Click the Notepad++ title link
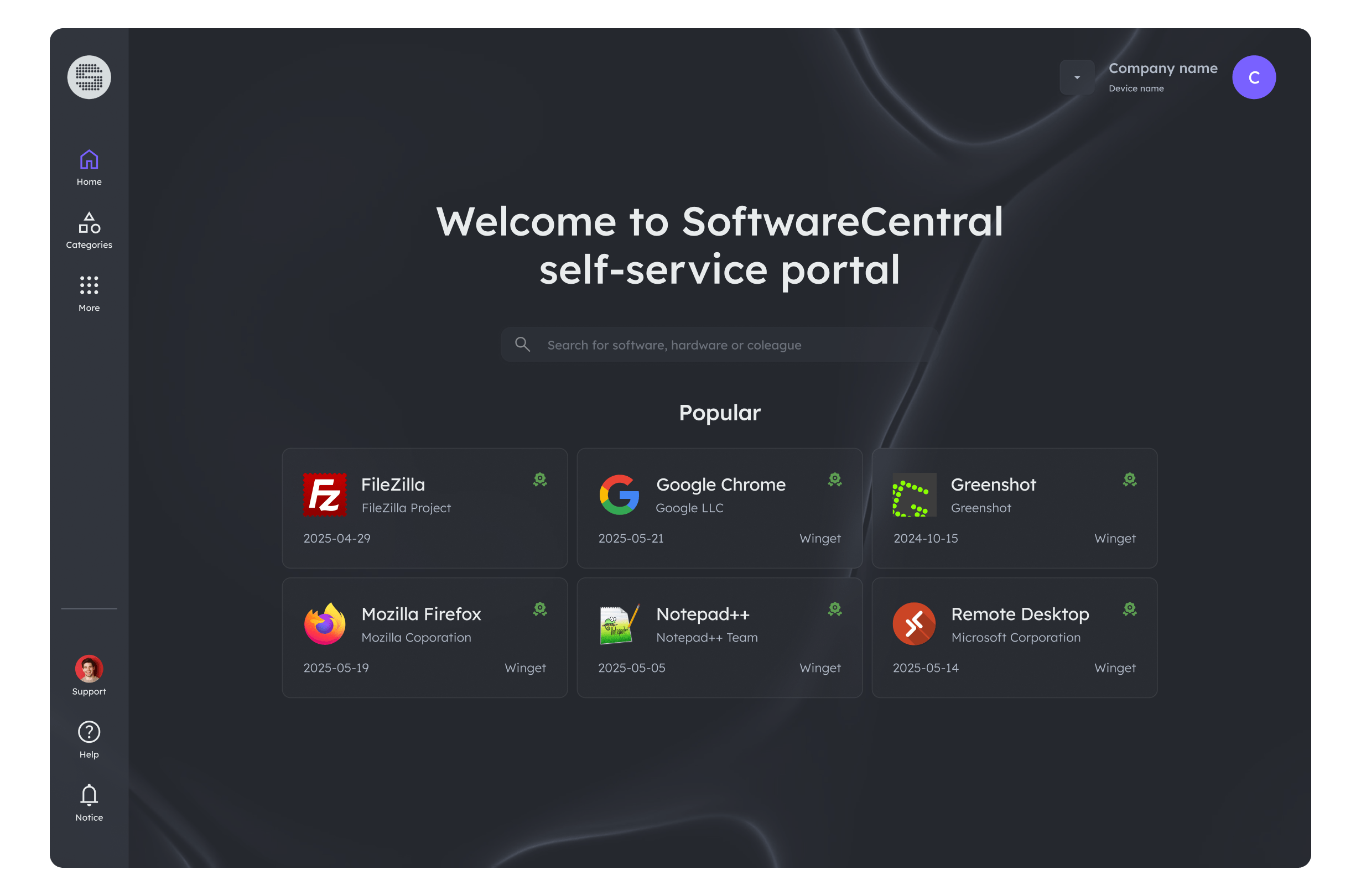Image resolution: width=1361 pixels, height=896 pixels. [x=702, y=613]
